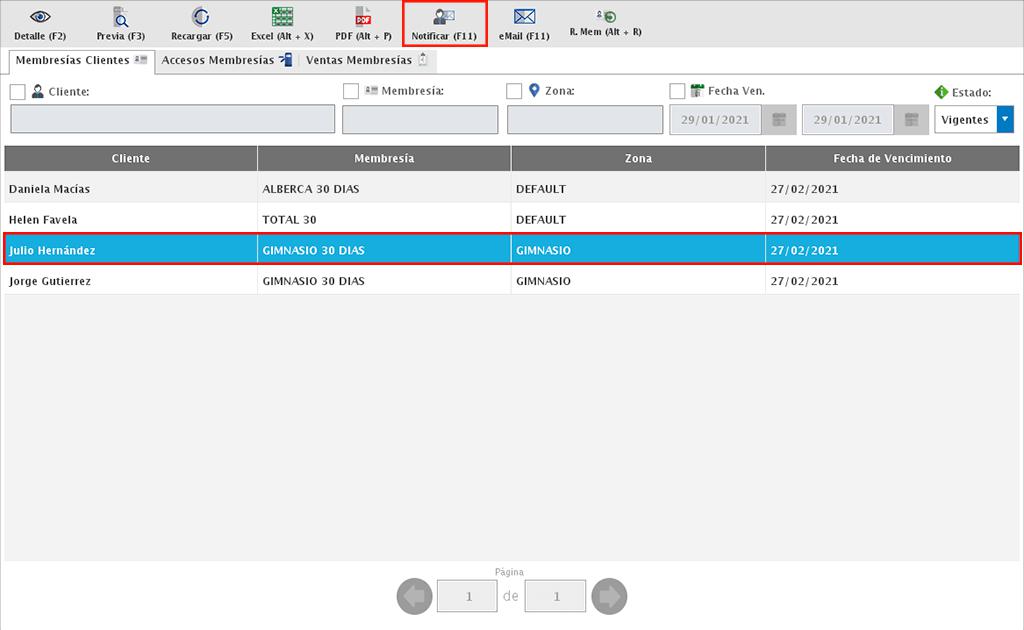Export list as PDF
1024x630 pixels.
tap(363, 18)
